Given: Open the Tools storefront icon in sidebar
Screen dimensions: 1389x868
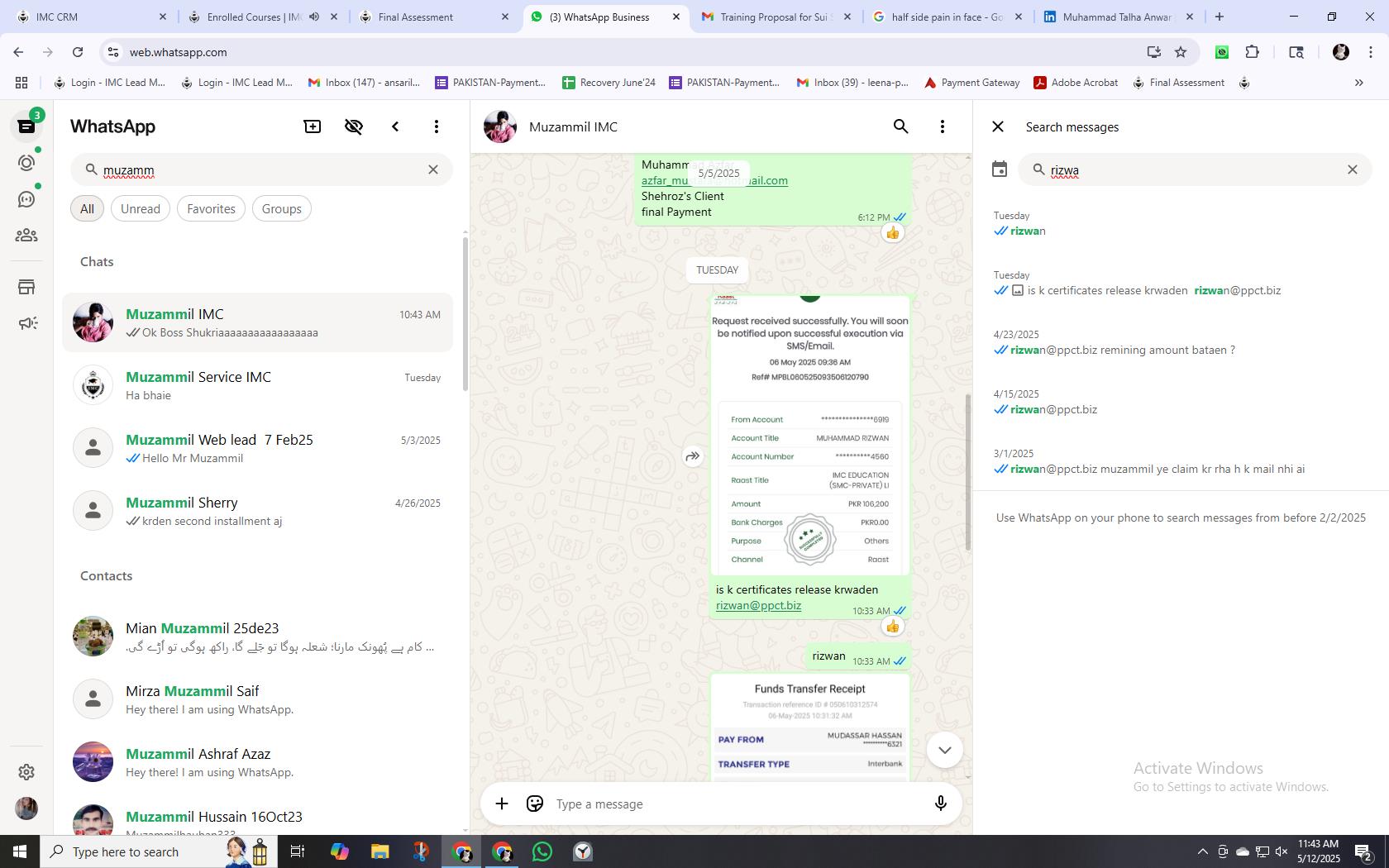Looking at the screenshot, I should pyautogui.click(x=26, y=287).
